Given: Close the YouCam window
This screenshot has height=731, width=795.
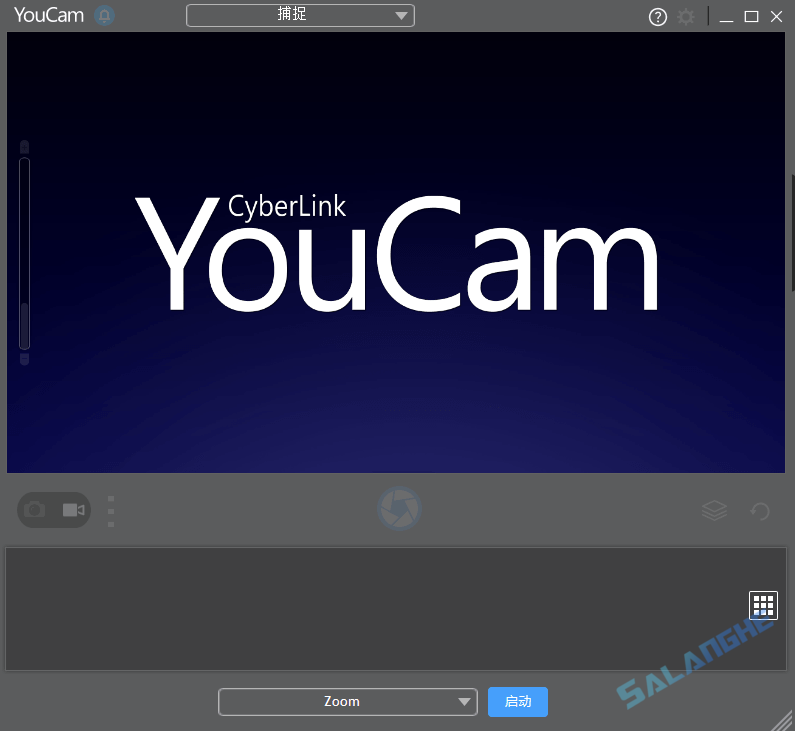Looking at the screenshot, I should pos(776,17).
